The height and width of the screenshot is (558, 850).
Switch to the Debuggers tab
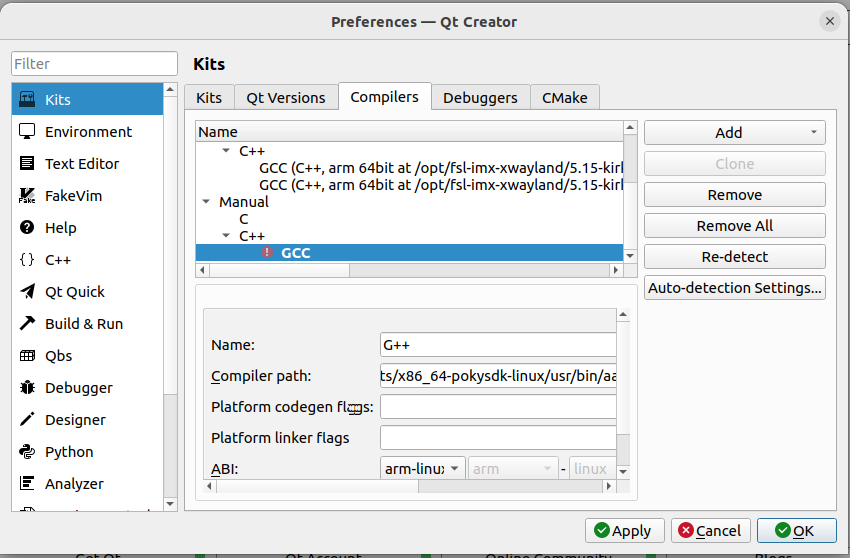480,97
